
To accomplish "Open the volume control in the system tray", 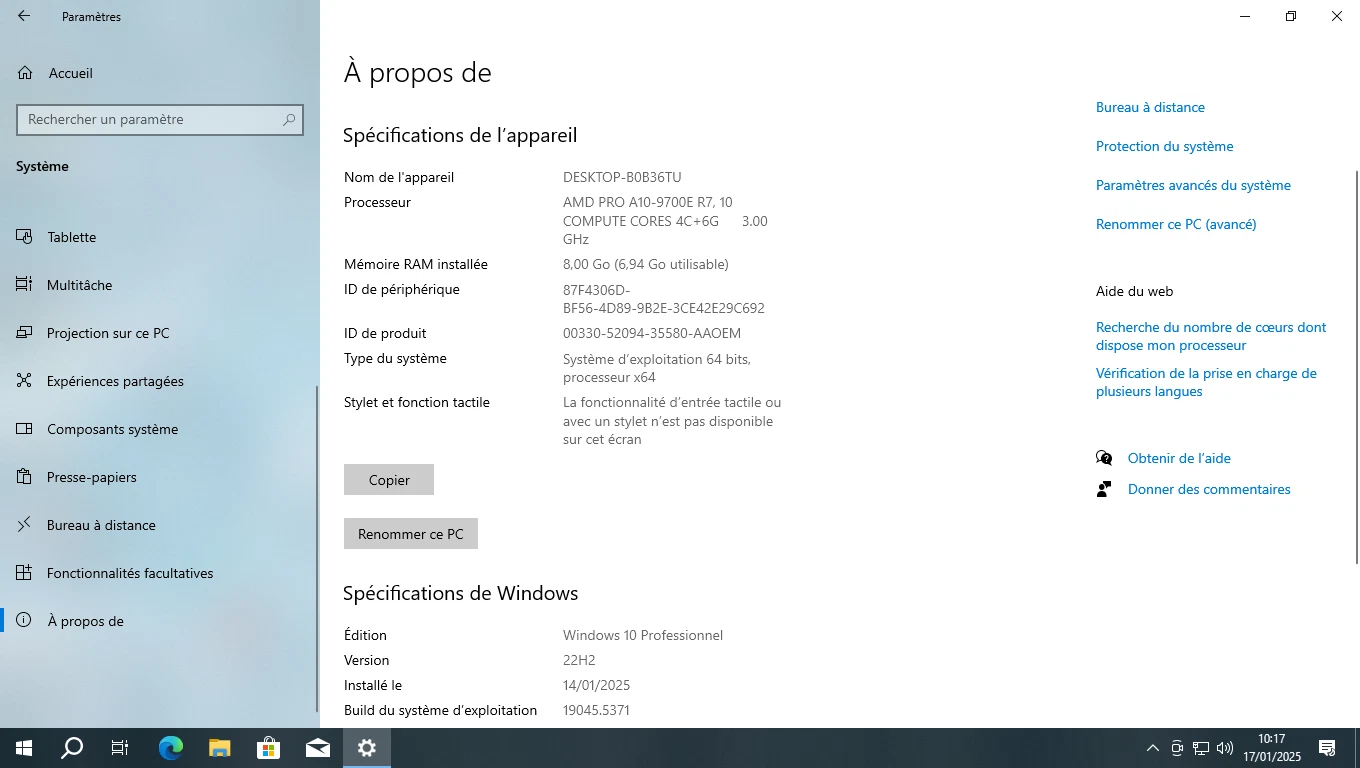I will (1225, 748).
